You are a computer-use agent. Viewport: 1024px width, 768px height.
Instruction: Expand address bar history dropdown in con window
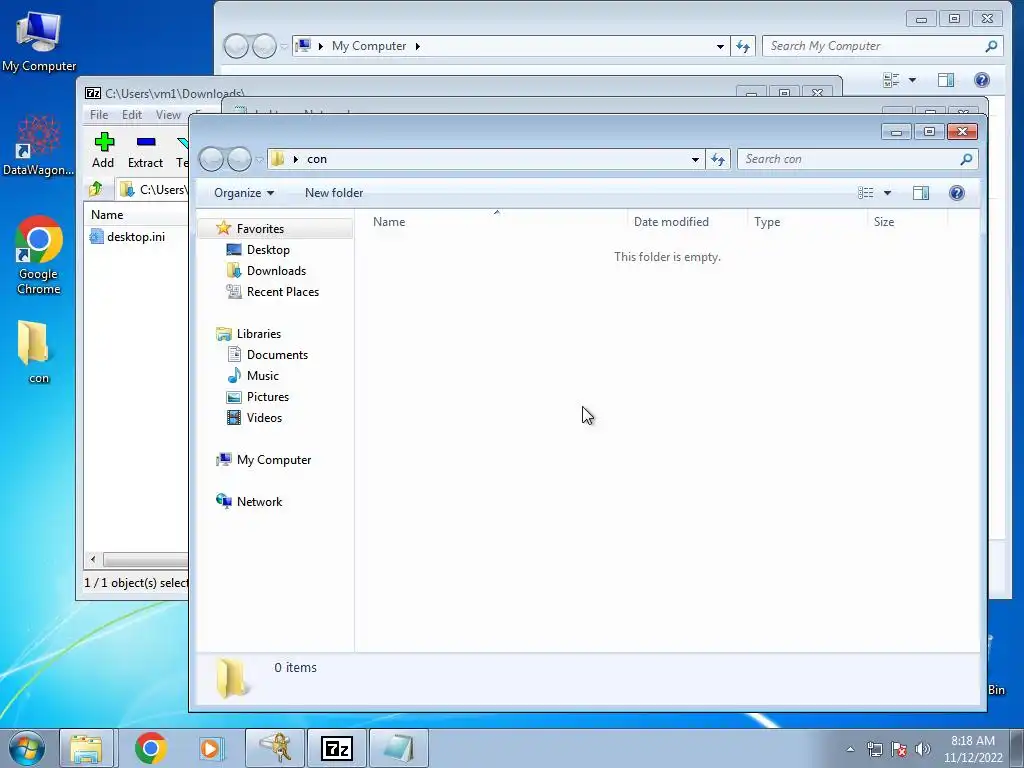[695, 159]
